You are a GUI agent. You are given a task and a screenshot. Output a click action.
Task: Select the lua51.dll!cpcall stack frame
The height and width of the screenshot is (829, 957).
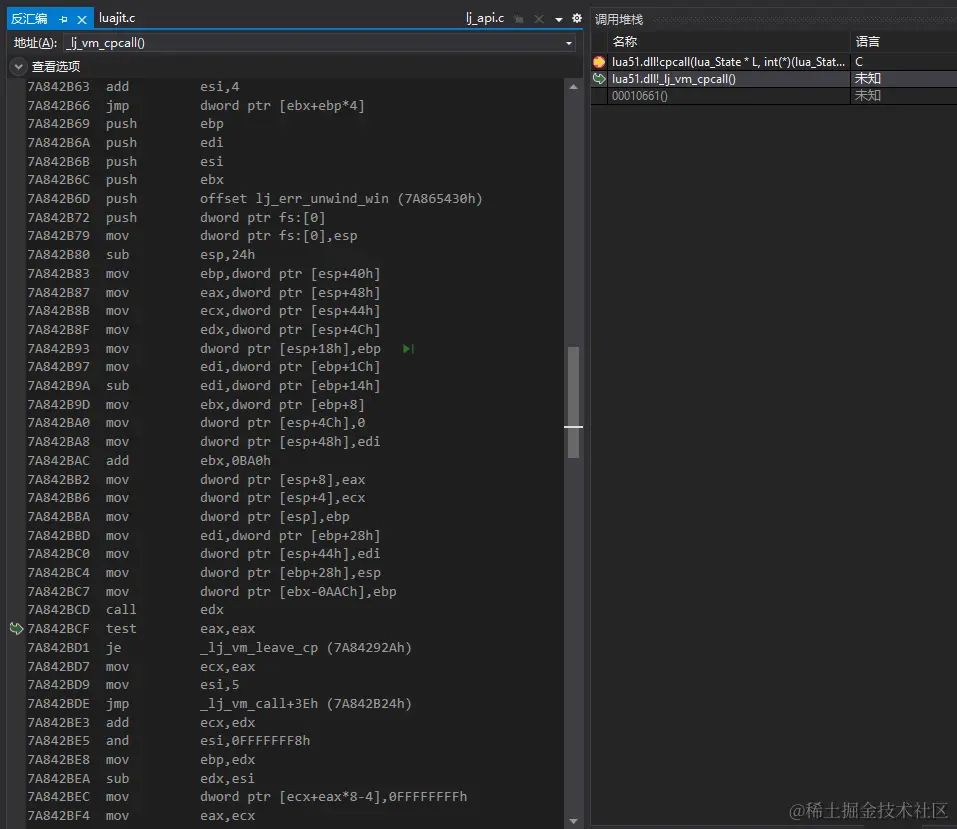[729, 62]
